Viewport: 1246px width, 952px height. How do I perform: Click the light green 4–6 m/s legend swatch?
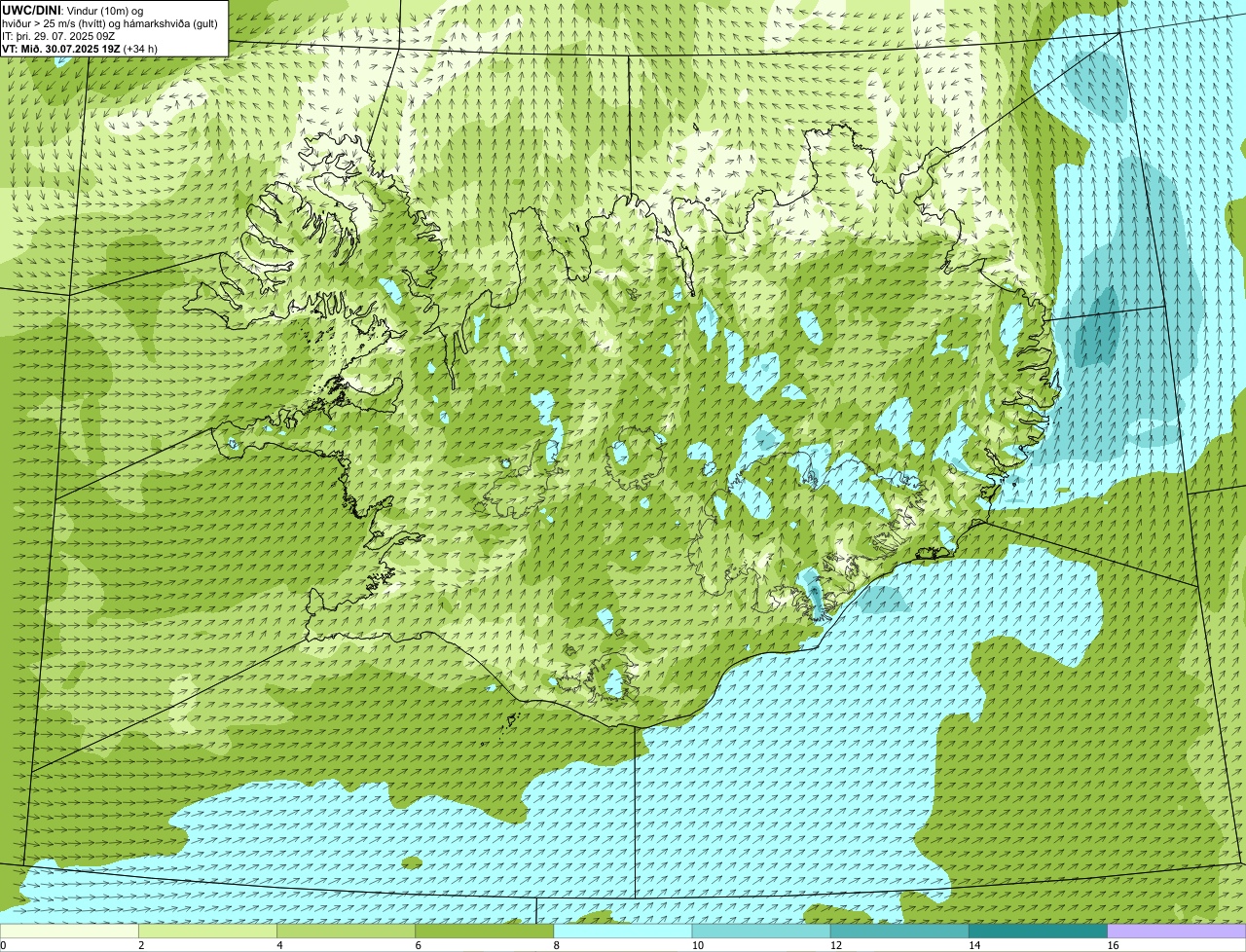coord(347,931)
